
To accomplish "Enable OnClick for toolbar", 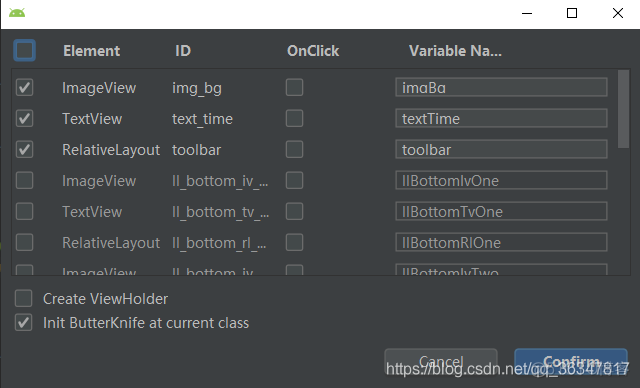I will tap(294, 149).
